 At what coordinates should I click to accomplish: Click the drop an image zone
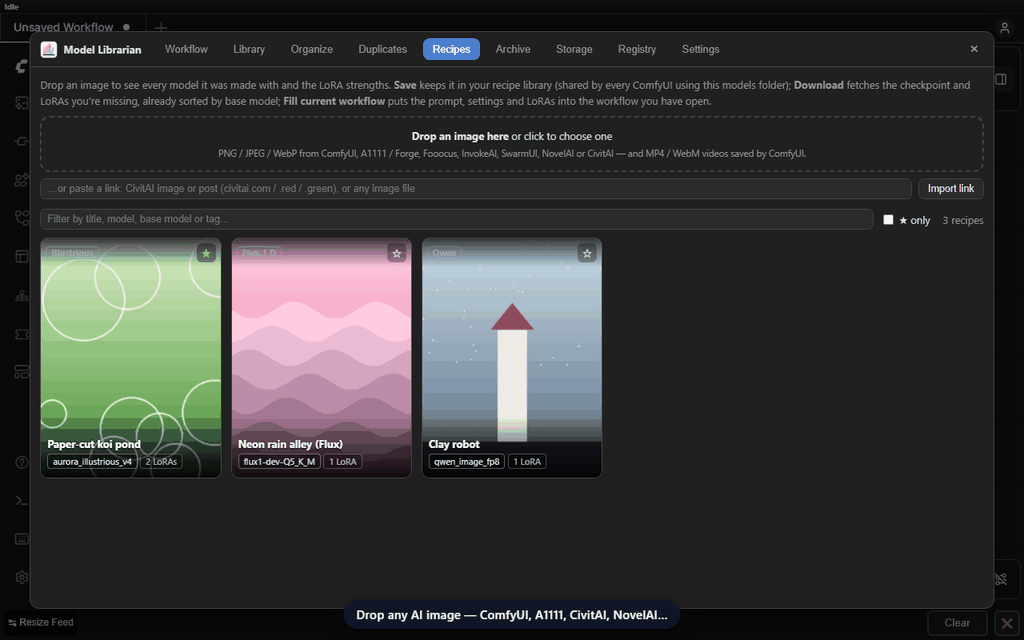point(511,144)
